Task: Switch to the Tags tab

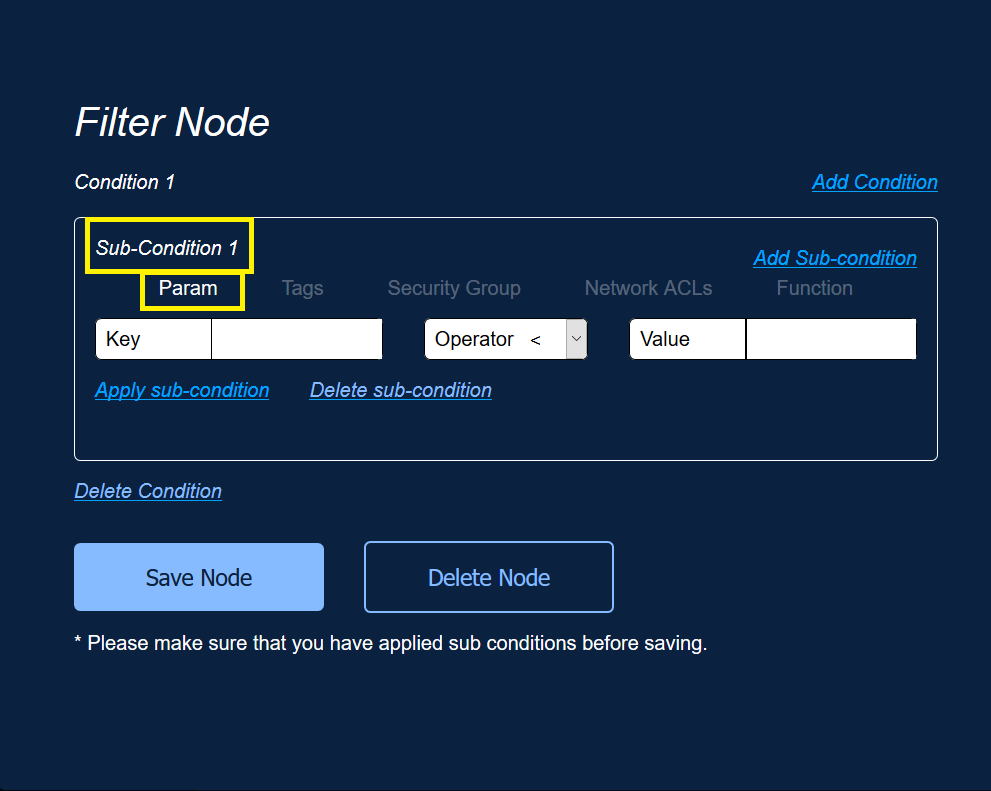Action: pyautogui.click(x=302, y=288)
